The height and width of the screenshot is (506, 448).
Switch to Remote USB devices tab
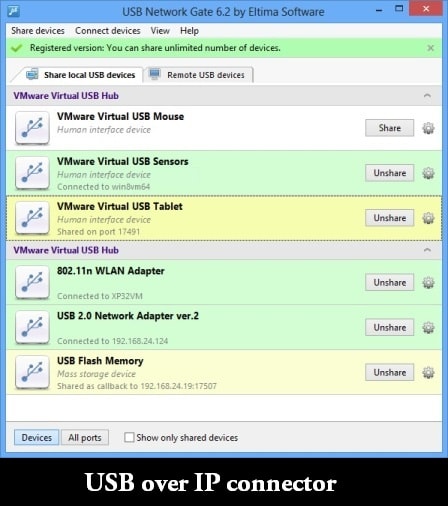198,75
